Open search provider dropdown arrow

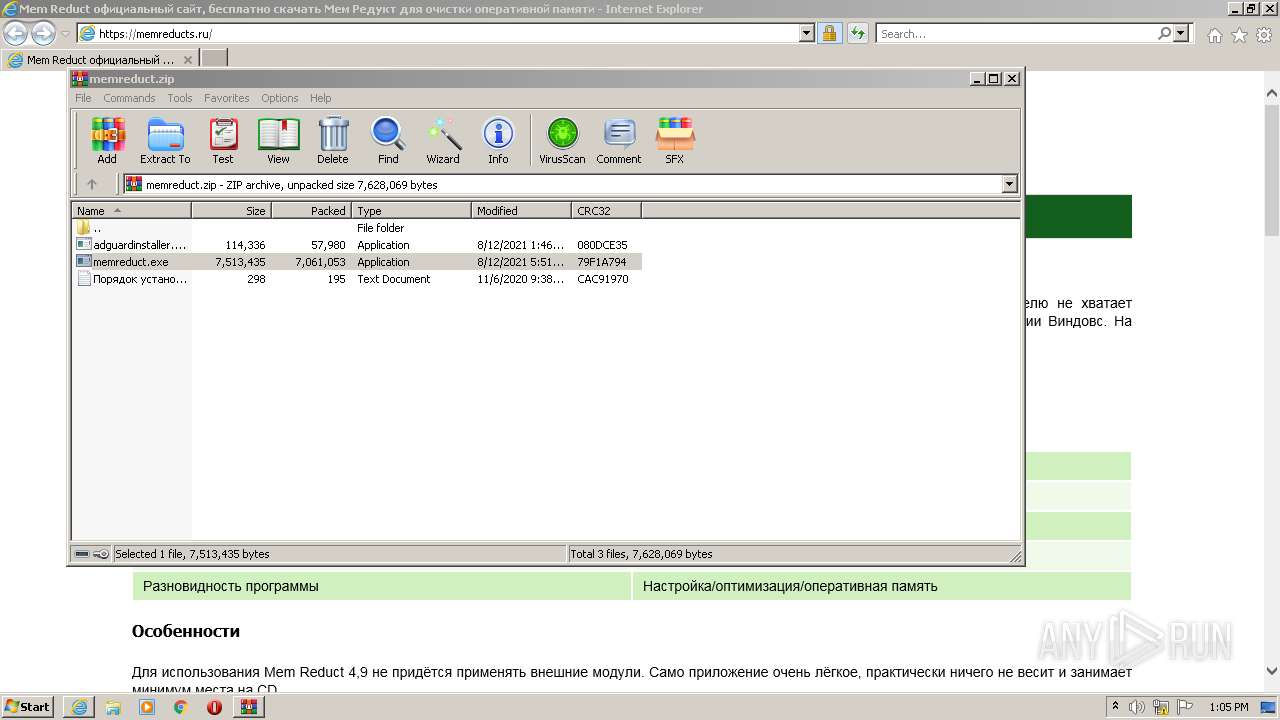(x=1182, y=33)
